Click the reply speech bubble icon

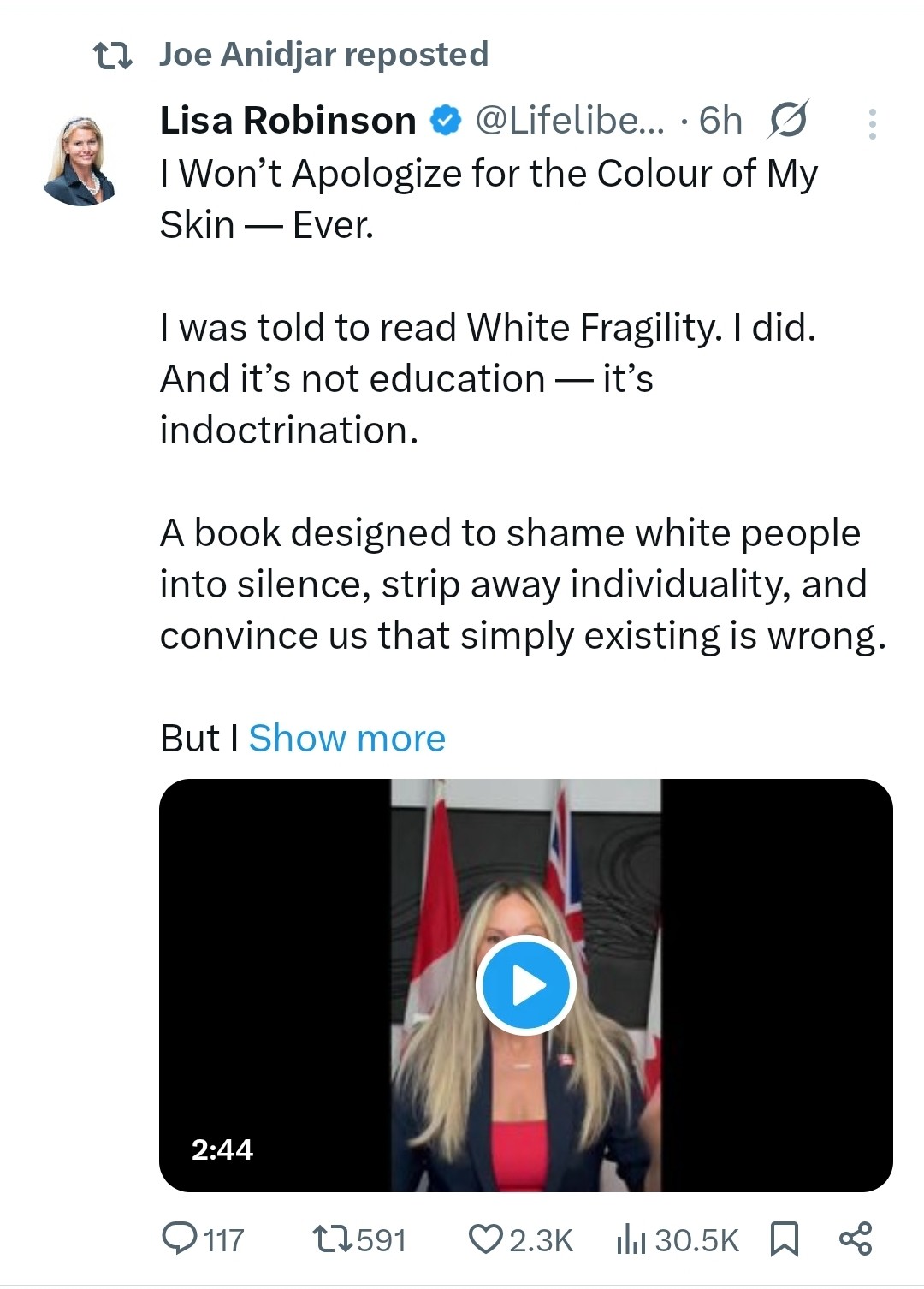[x=180, y=1239]
